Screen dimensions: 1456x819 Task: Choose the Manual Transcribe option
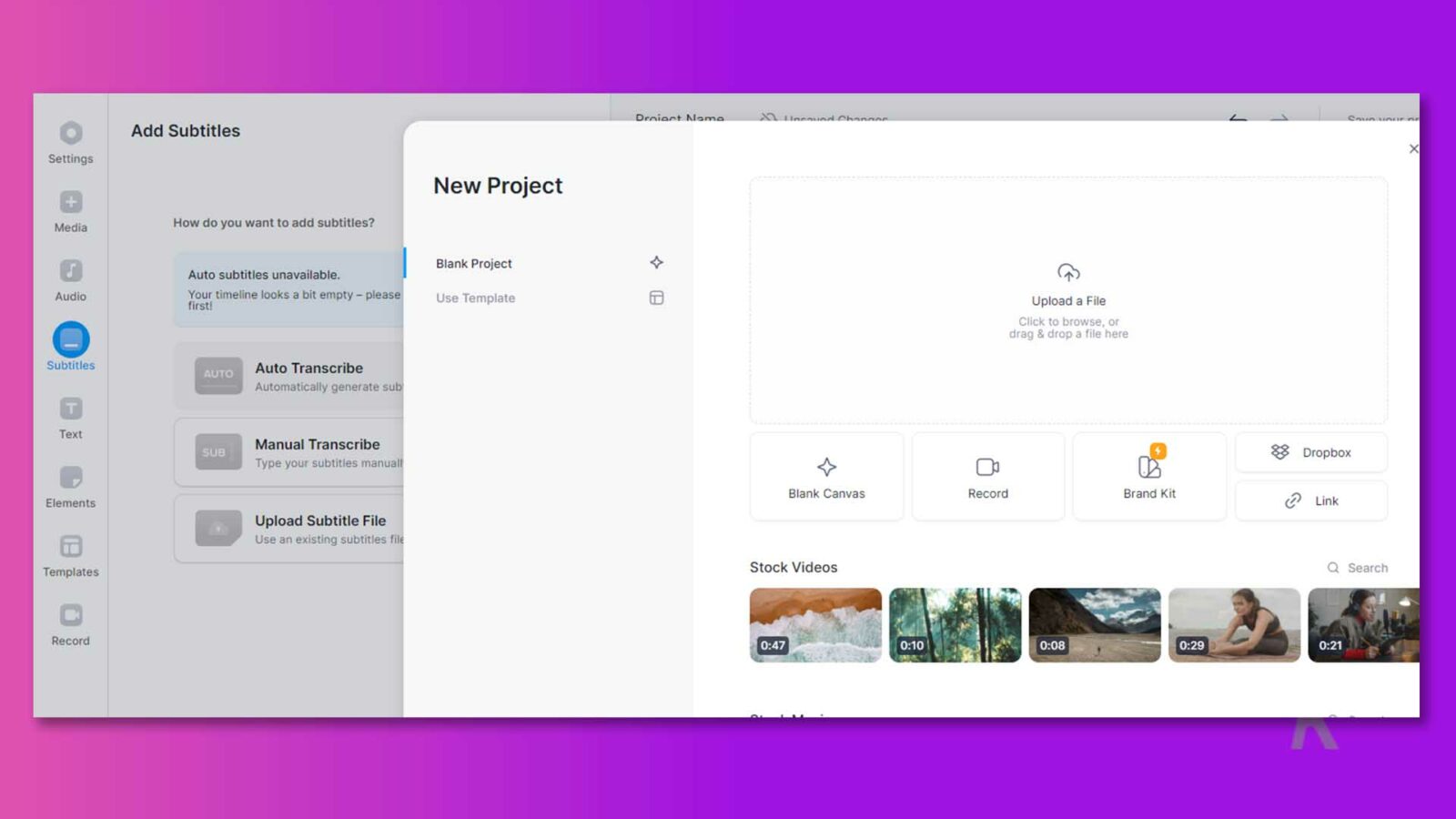click(x=289, y=451)
